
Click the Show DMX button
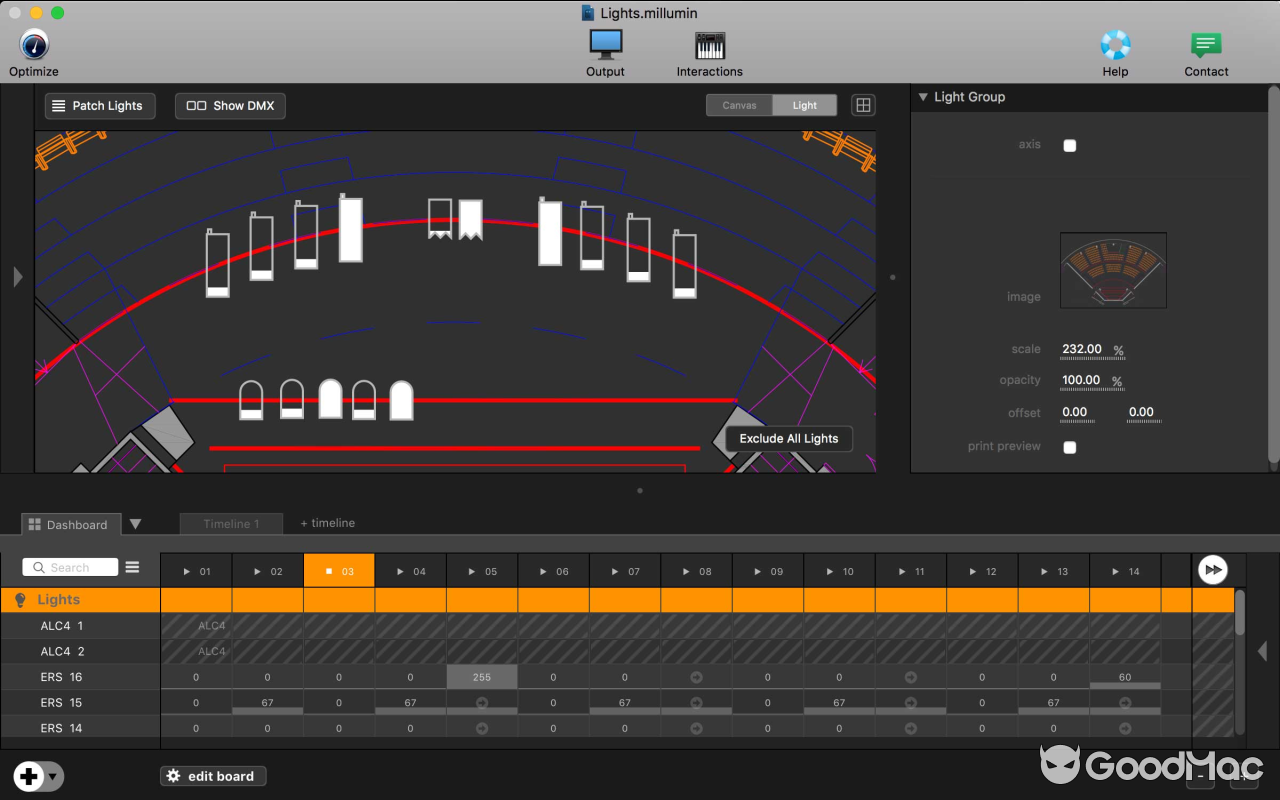click(x=230, y=106)
